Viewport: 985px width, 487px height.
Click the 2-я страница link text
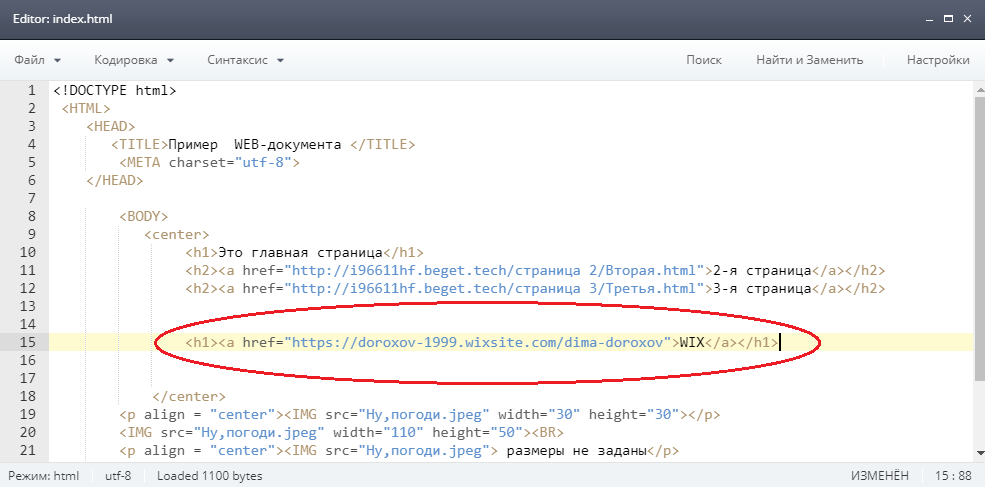tap(762, 271)
